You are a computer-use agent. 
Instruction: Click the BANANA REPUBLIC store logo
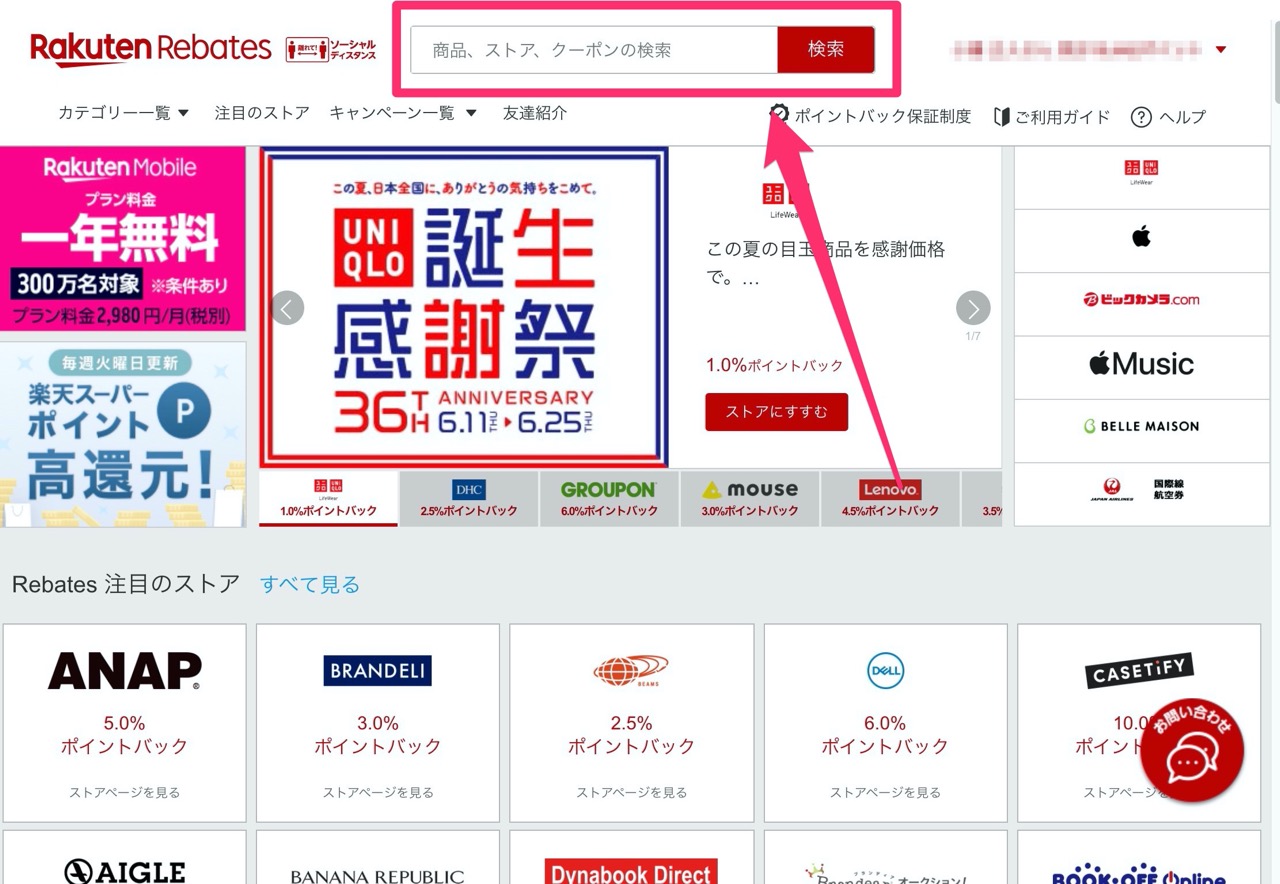coord(378,876)
